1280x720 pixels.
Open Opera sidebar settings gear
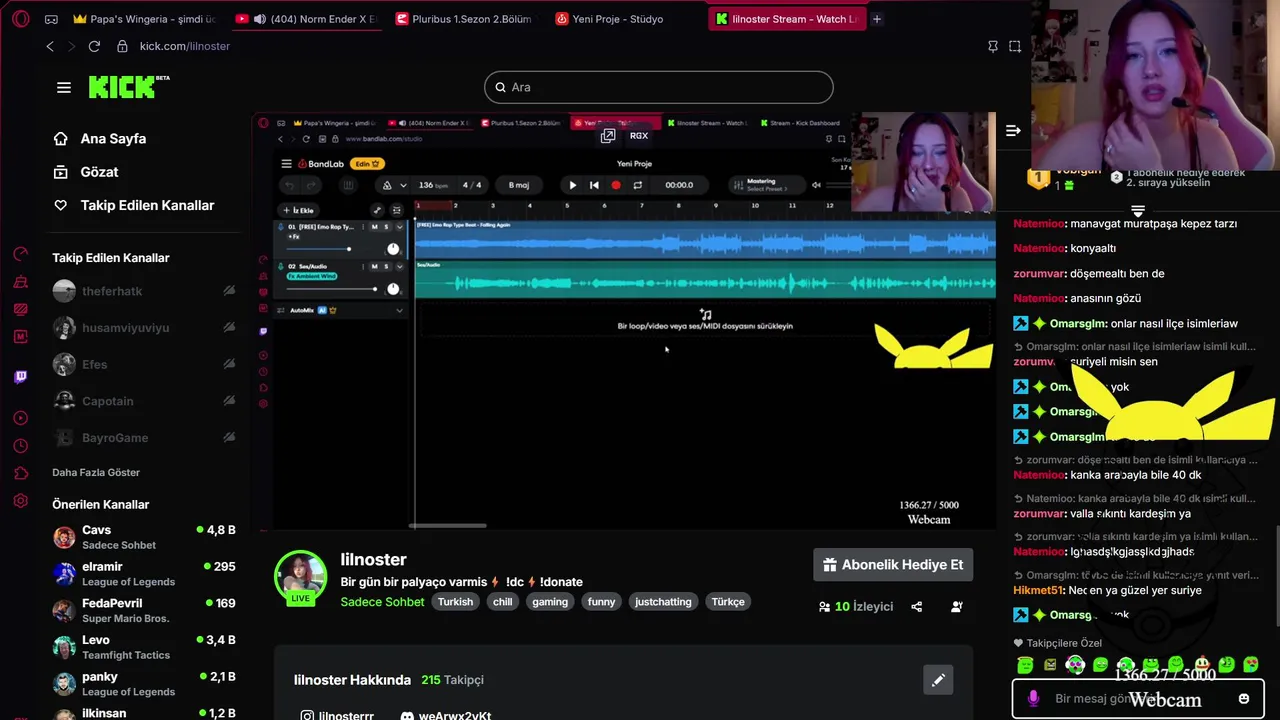(21, 501)
